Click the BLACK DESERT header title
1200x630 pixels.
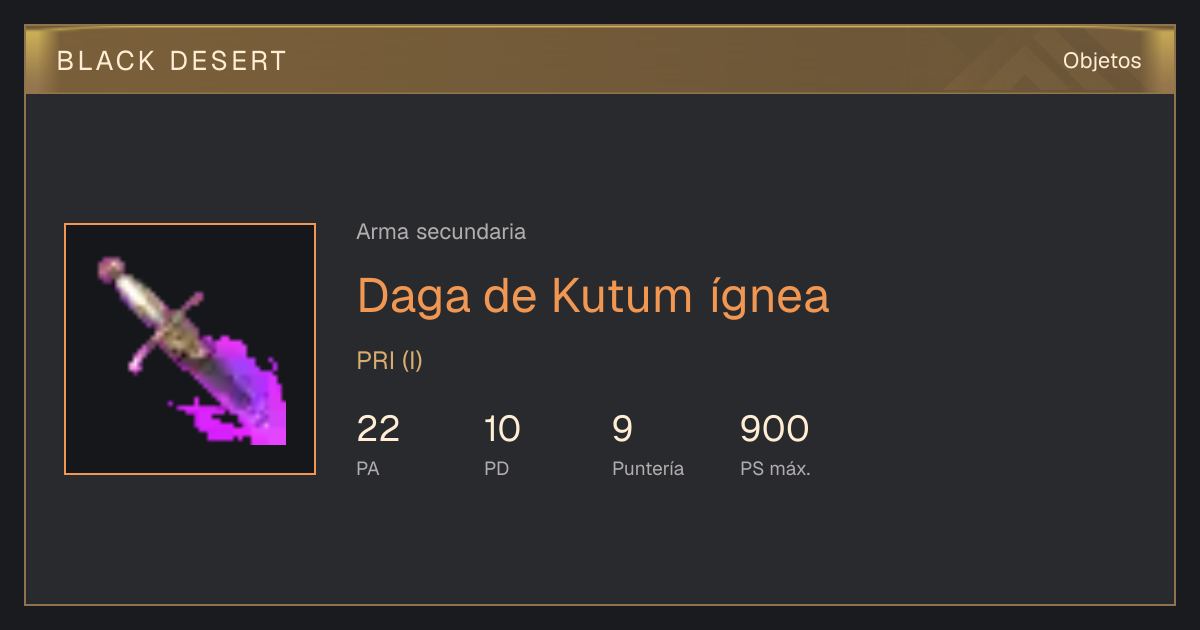pos(172,61)
